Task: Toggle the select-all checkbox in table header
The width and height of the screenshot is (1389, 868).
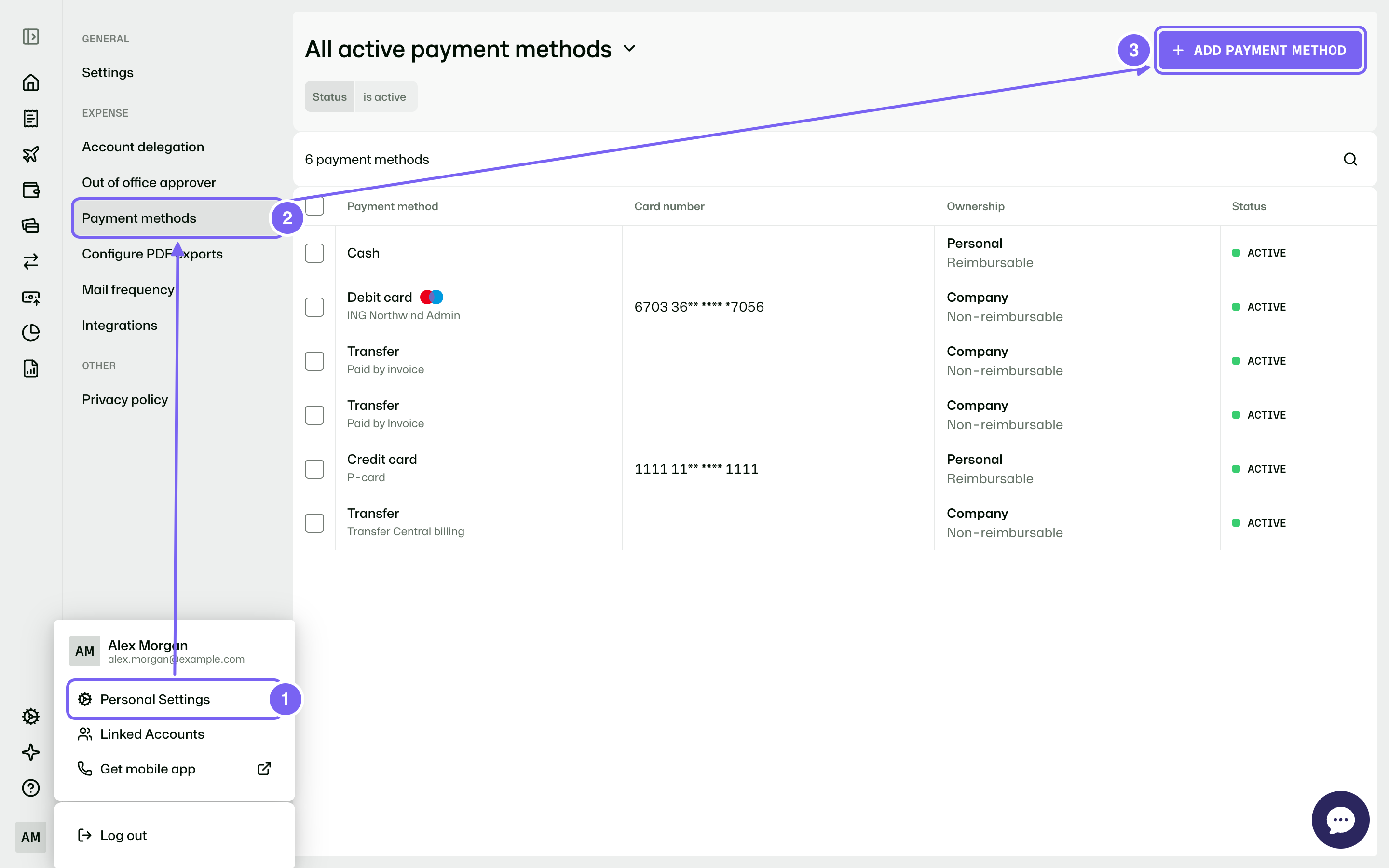Action: pos(314,206)
